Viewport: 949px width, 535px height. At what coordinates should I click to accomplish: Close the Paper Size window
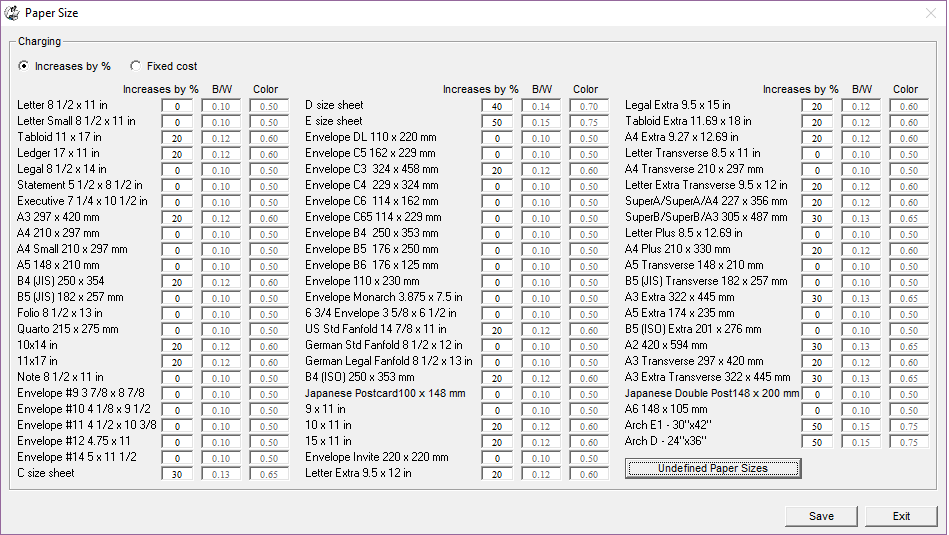pos(931,13)
